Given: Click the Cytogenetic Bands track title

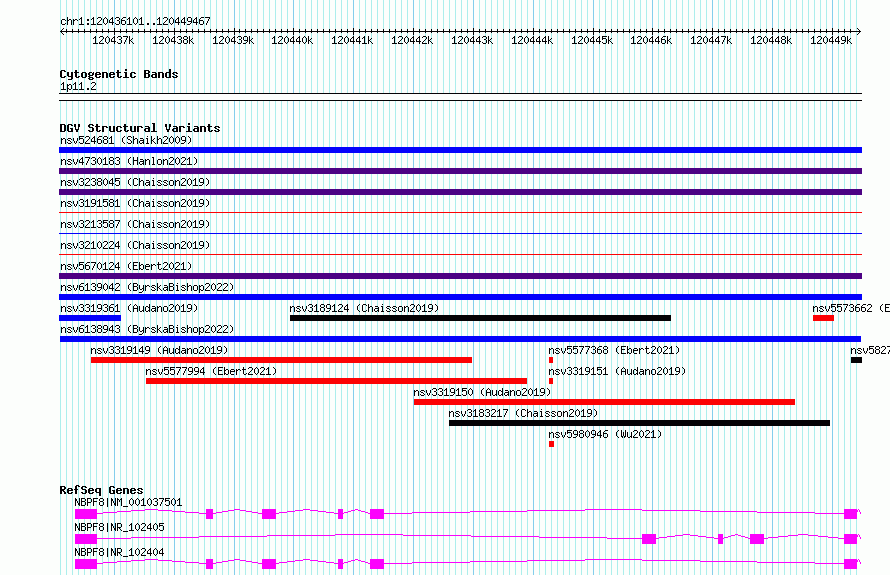Looking at the screenshot, I should pyautogui.click(x=119, y=74).
